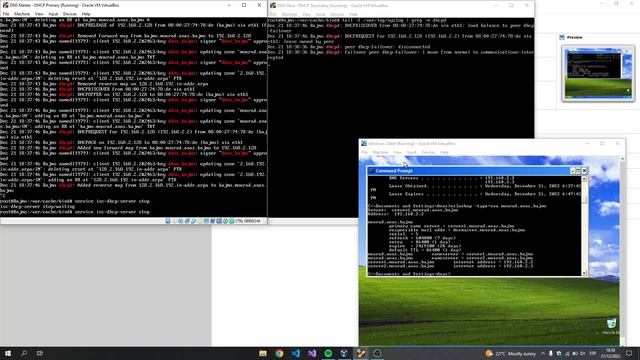Close the DNS Master VirtualBox window
Viewport: 640px width, 360px height.
coord(259,5)
